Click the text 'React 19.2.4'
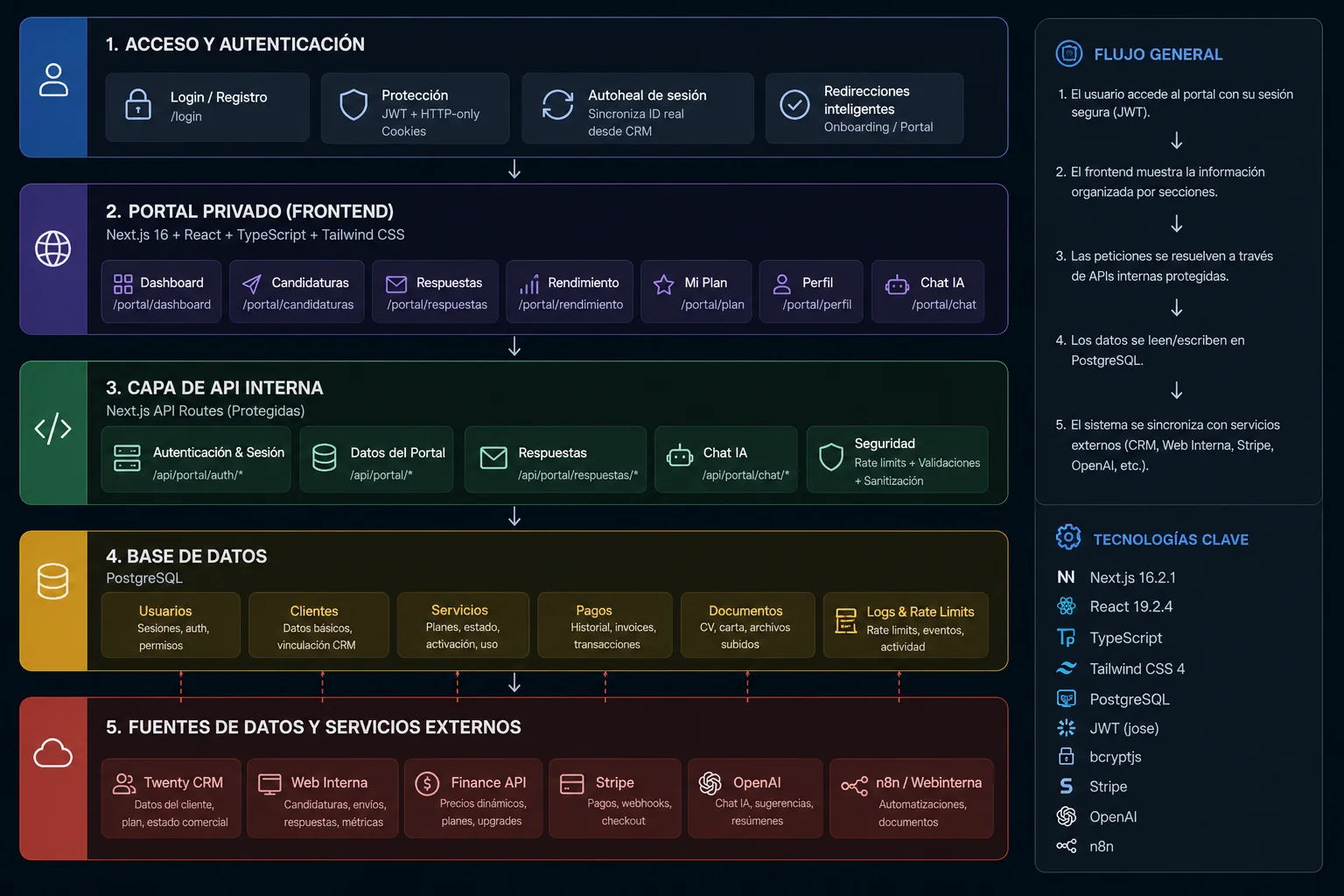 point(1130,606)
